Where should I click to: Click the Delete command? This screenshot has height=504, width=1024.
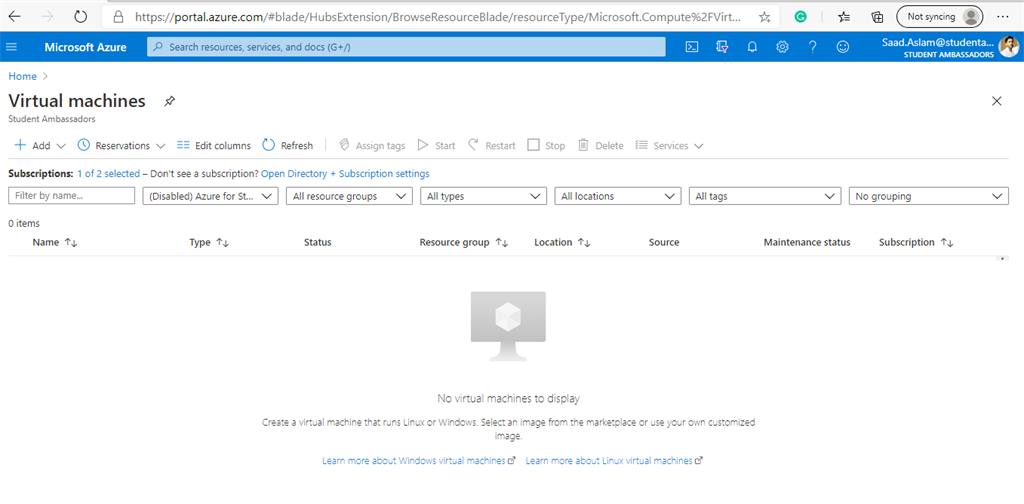601,146
